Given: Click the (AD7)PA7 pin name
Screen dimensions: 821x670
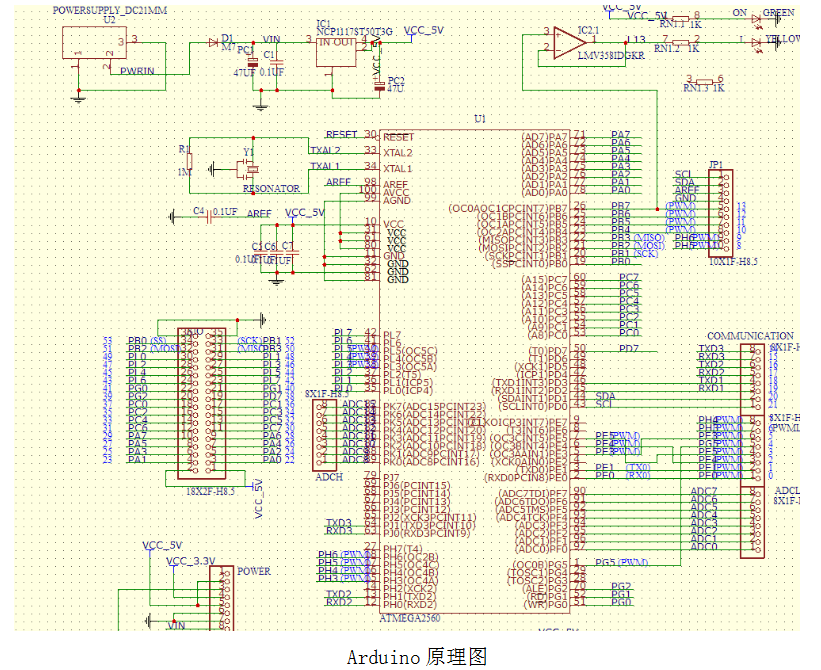Looking at the screenshot, I should [545, 137].
